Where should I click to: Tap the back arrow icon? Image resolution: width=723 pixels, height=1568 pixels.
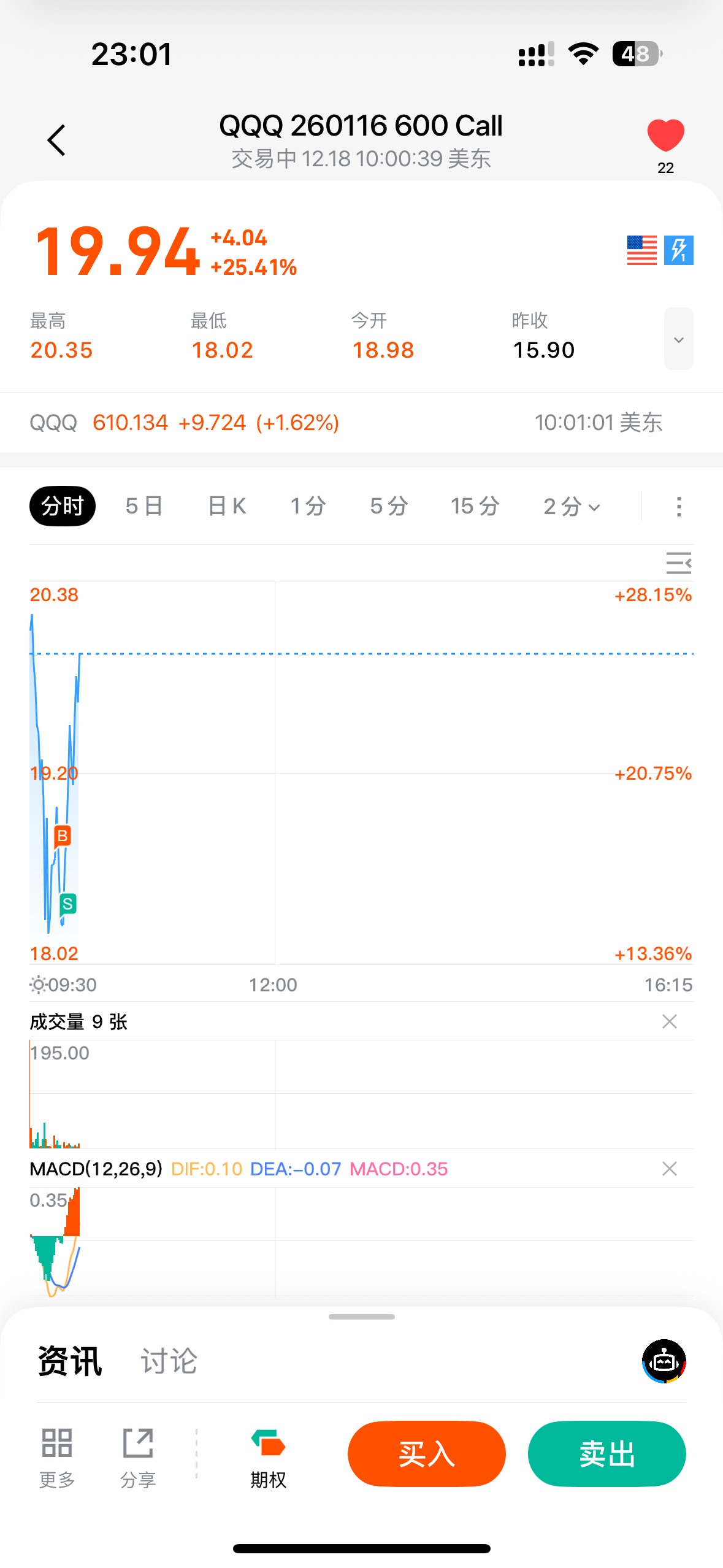(56, 140)
